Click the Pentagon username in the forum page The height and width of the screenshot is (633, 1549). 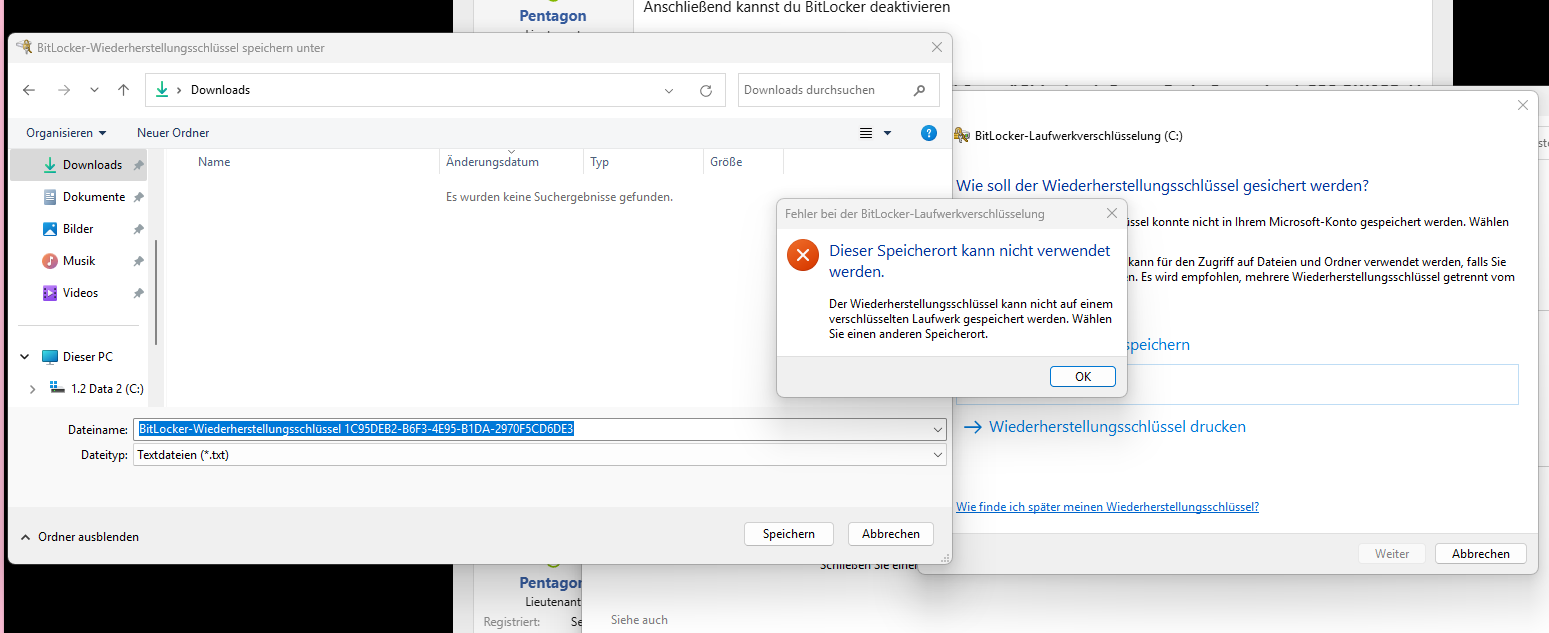[x=553, y=16]
